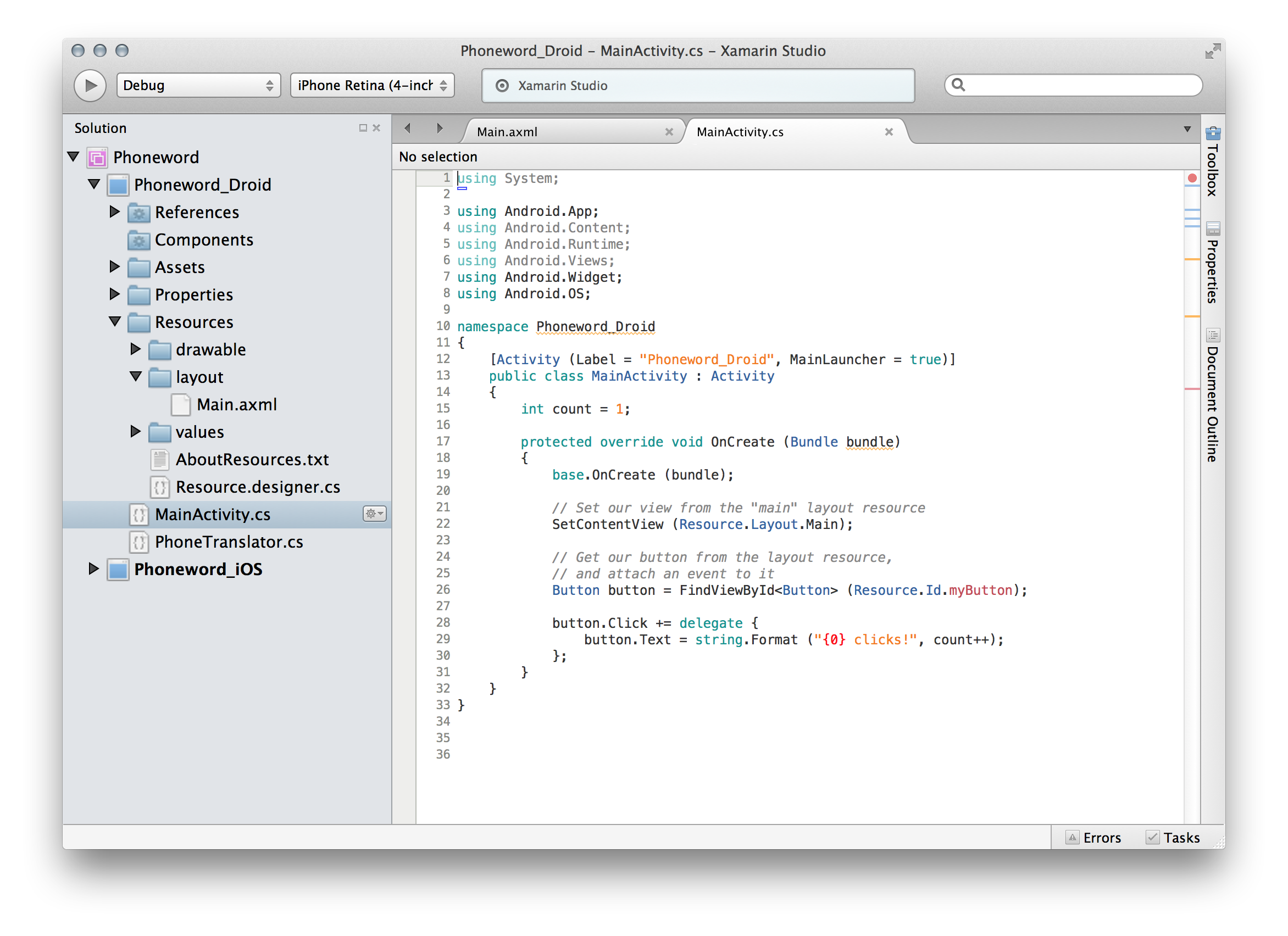The image size is (1288, 936).
Task: Close the MainActivity.cs tab
Action: (889, 132)
